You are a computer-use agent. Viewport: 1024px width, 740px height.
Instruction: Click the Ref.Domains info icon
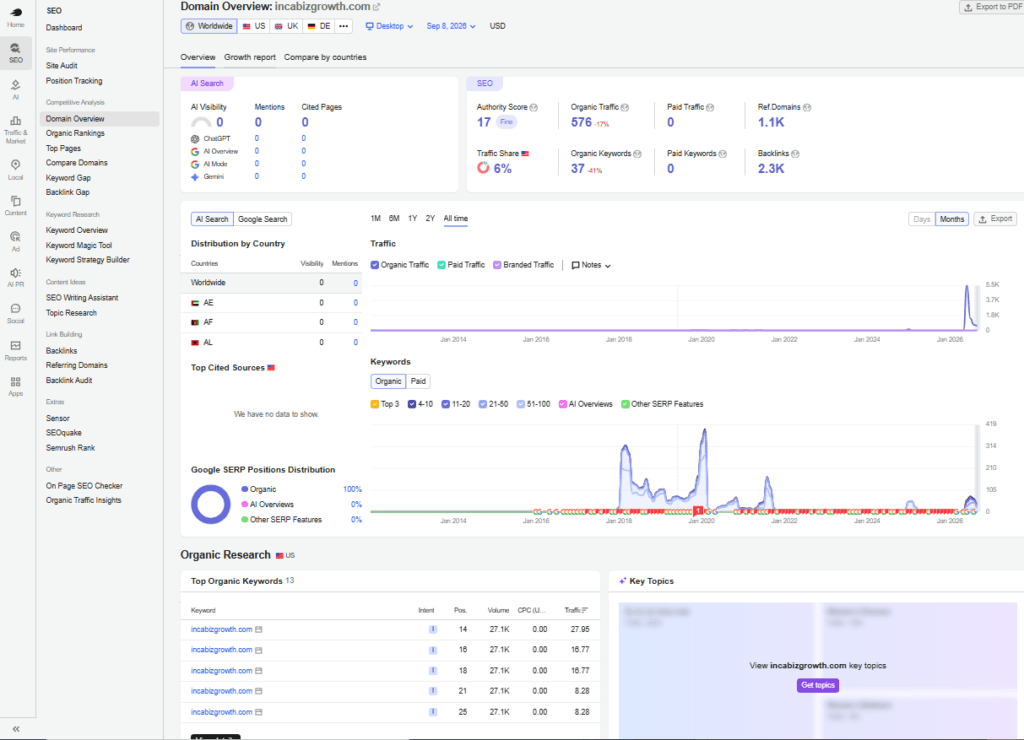pyautogui.click(x=807, y=107)
